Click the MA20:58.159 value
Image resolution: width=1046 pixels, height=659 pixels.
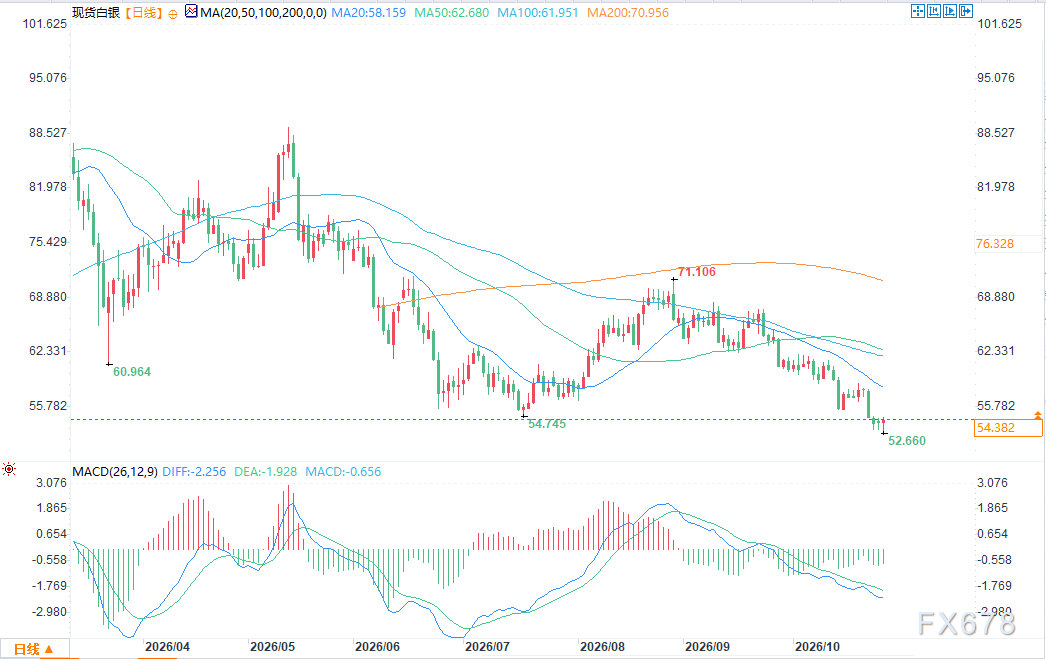[369, 13]
